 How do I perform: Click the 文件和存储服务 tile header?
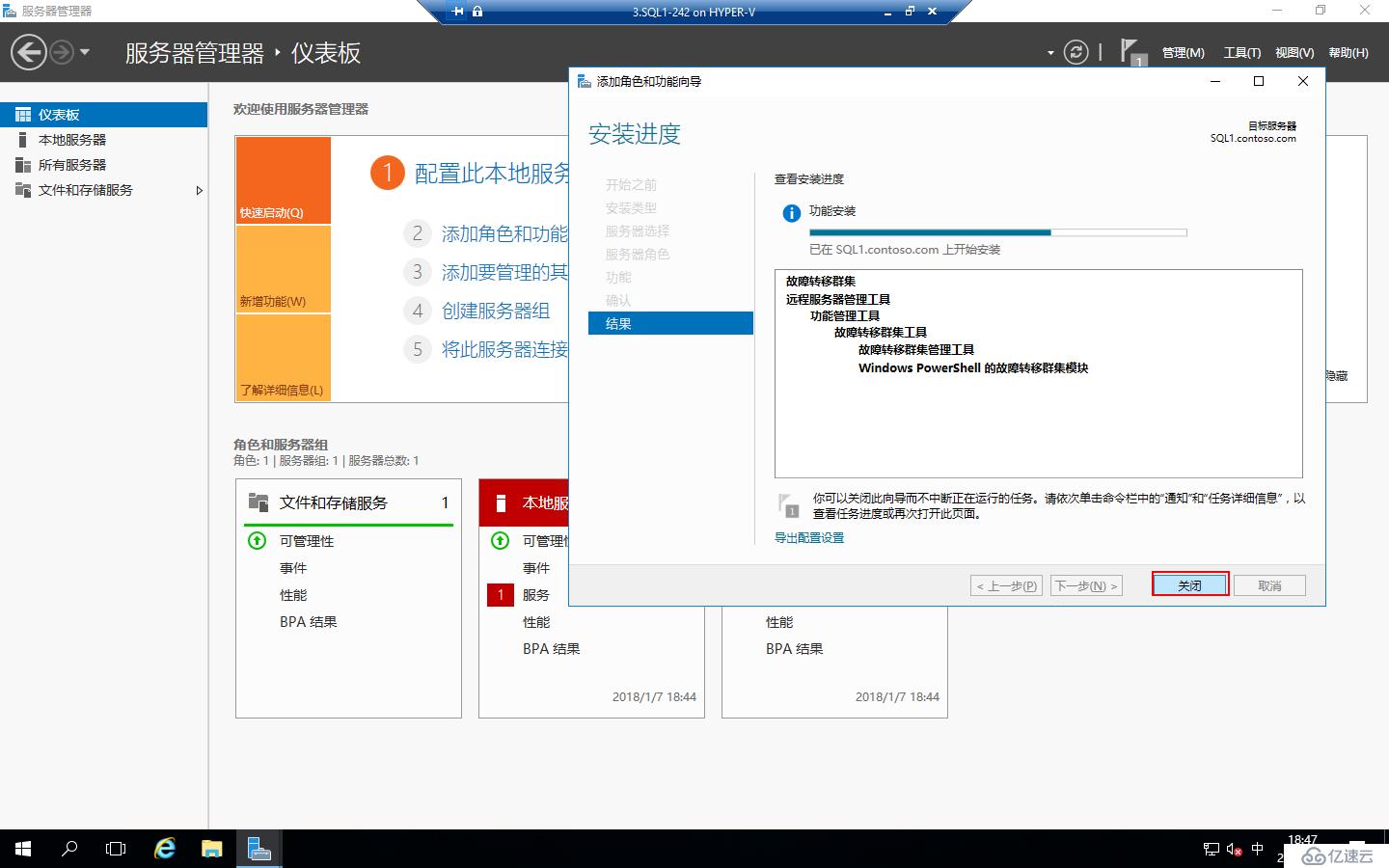click(x=348, y=502)
